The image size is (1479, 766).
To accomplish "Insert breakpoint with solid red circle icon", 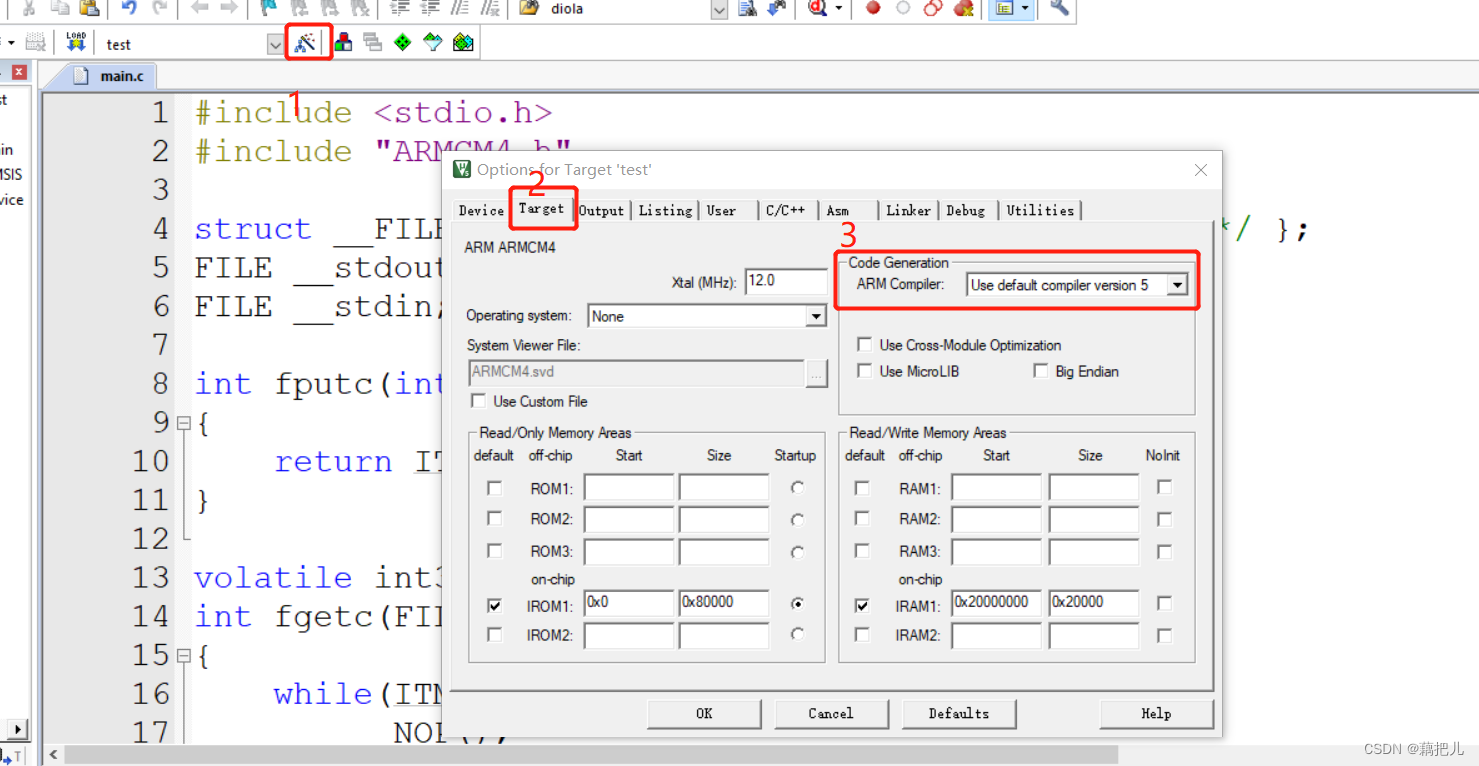I will point(873,8).
